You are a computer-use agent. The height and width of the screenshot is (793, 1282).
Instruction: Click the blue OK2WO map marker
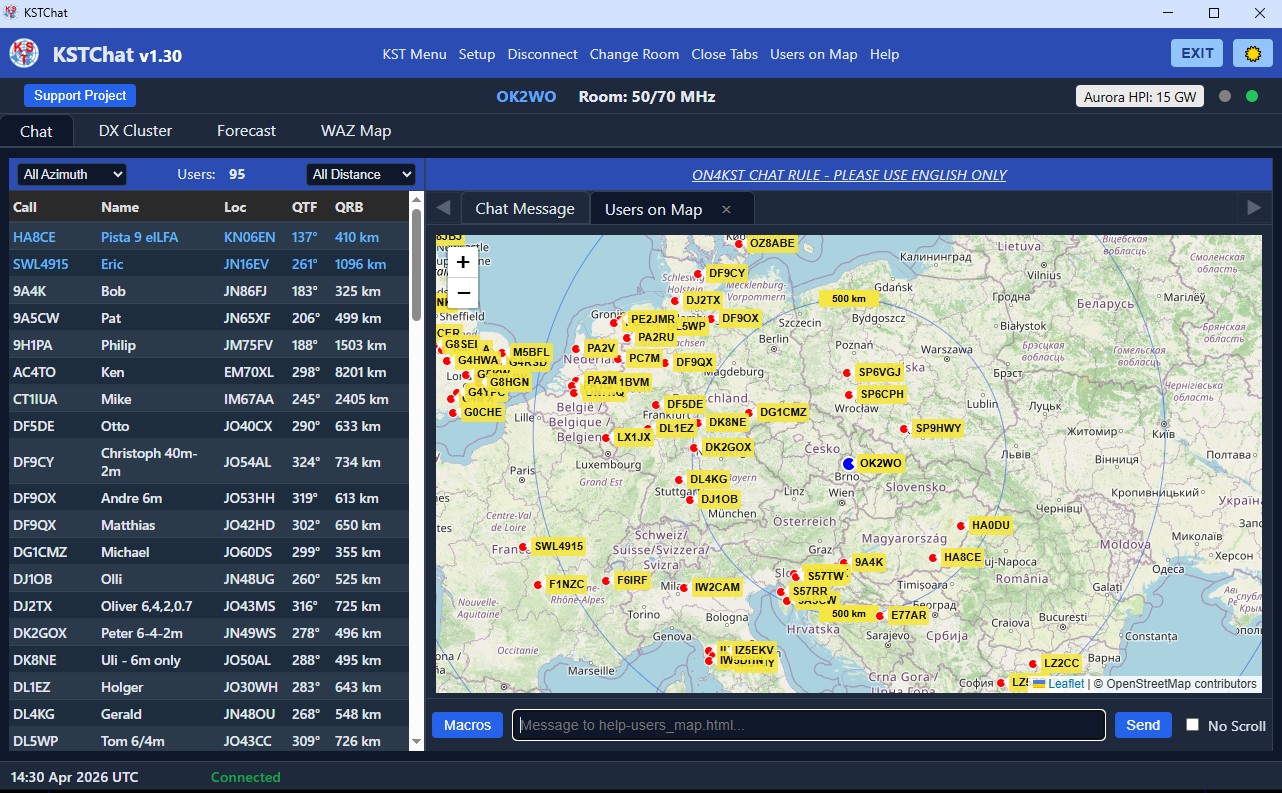[x=849, y=463]
